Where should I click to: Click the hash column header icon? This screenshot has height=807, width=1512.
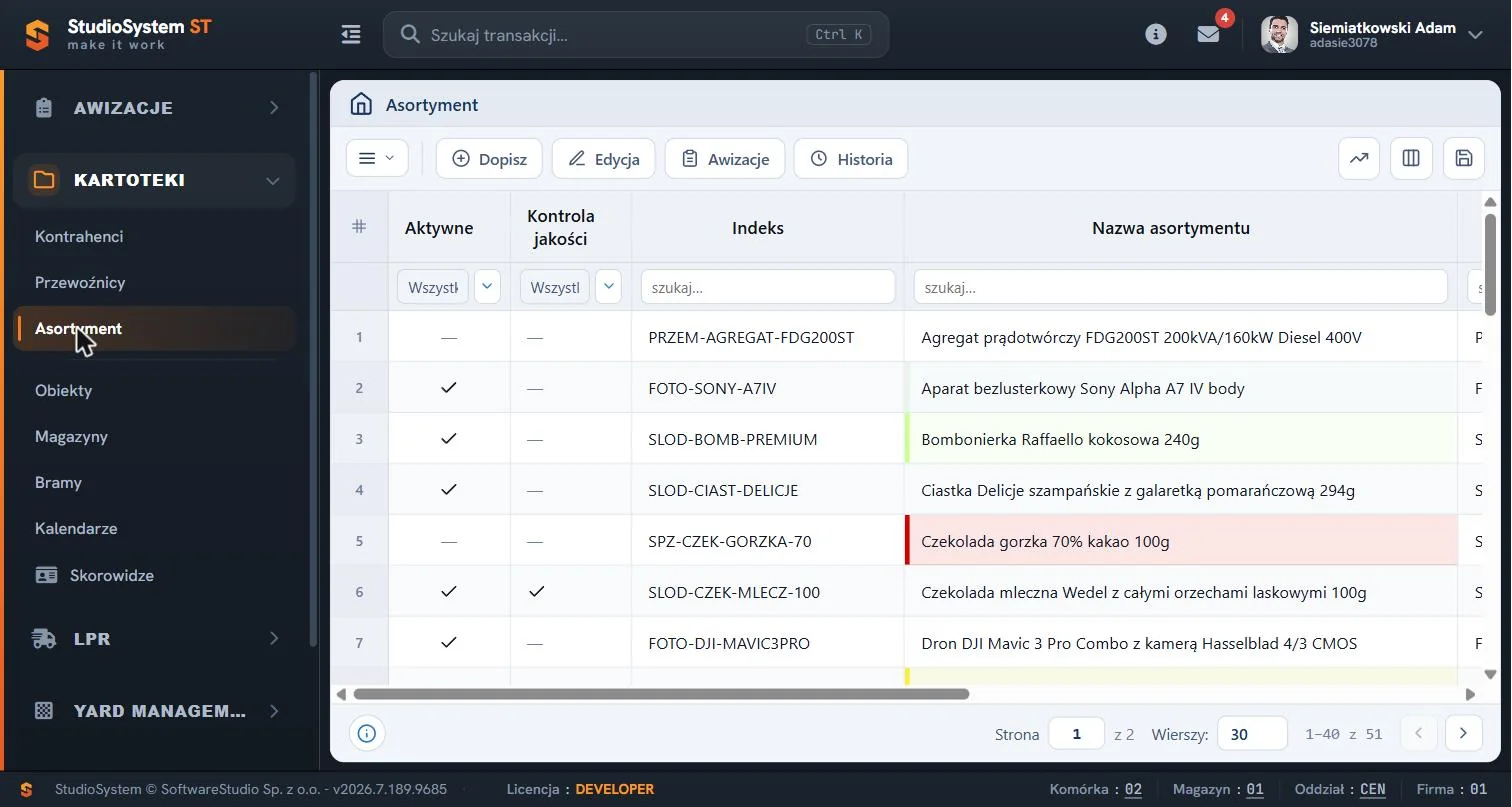(359, 227)
